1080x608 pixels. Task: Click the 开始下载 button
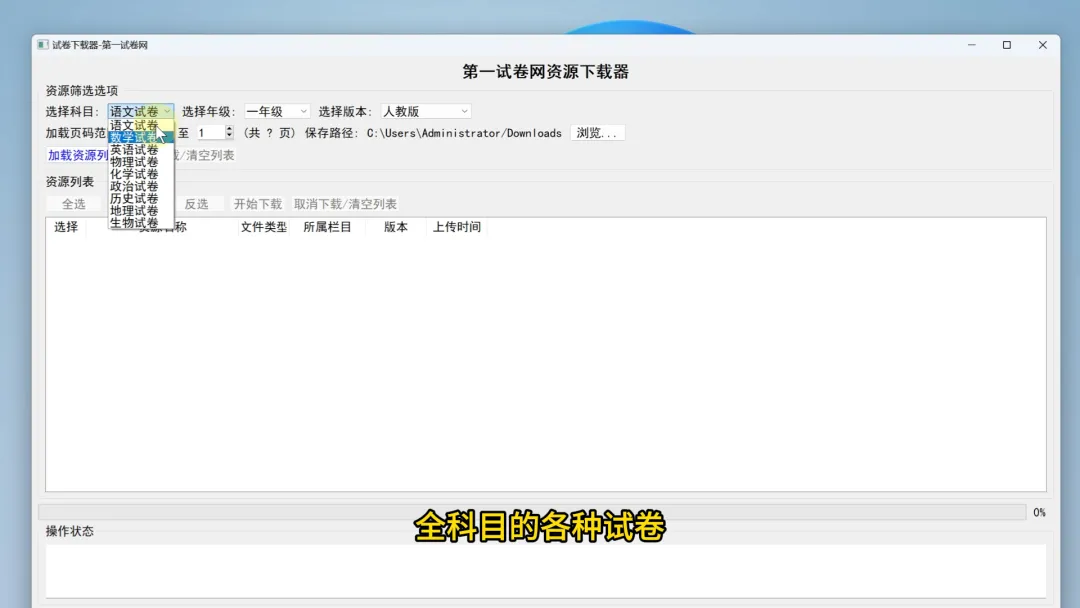(258, 205)
